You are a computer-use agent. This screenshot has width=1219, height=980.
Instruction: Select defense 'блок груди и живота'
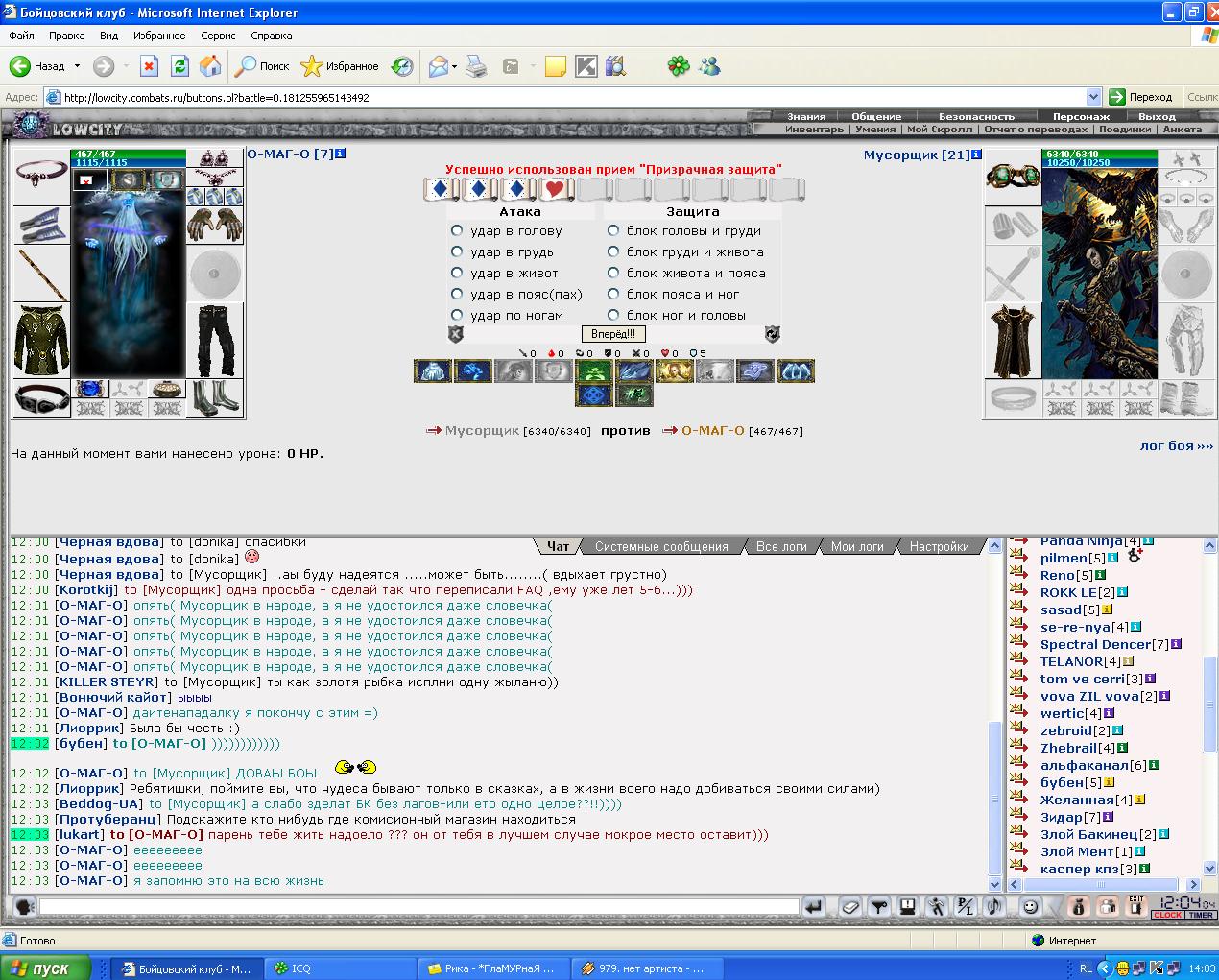[x=613, y=251]
